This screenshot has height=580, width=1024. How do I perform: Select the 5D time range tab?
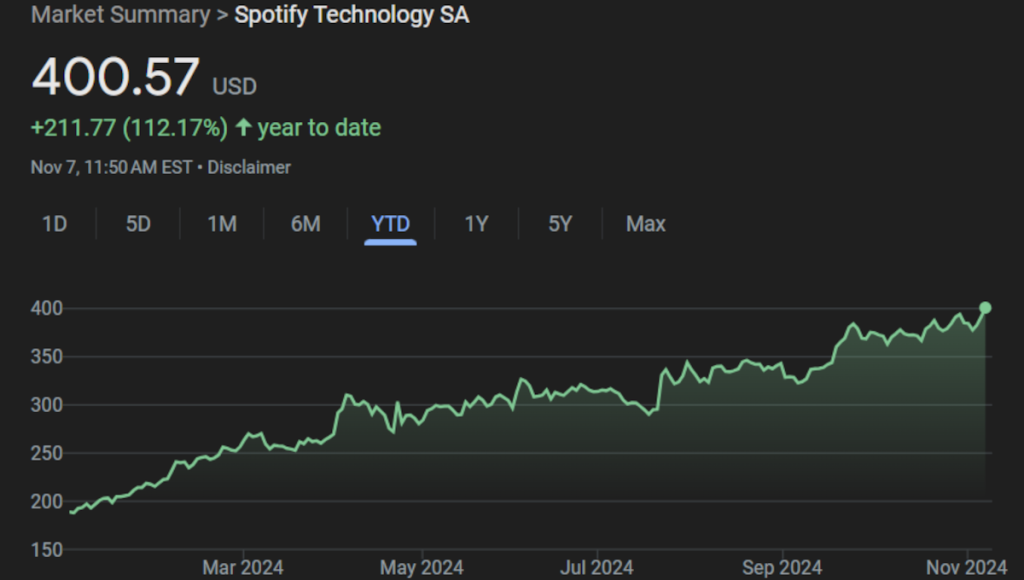pyautogui.click(x=138, y=224)
